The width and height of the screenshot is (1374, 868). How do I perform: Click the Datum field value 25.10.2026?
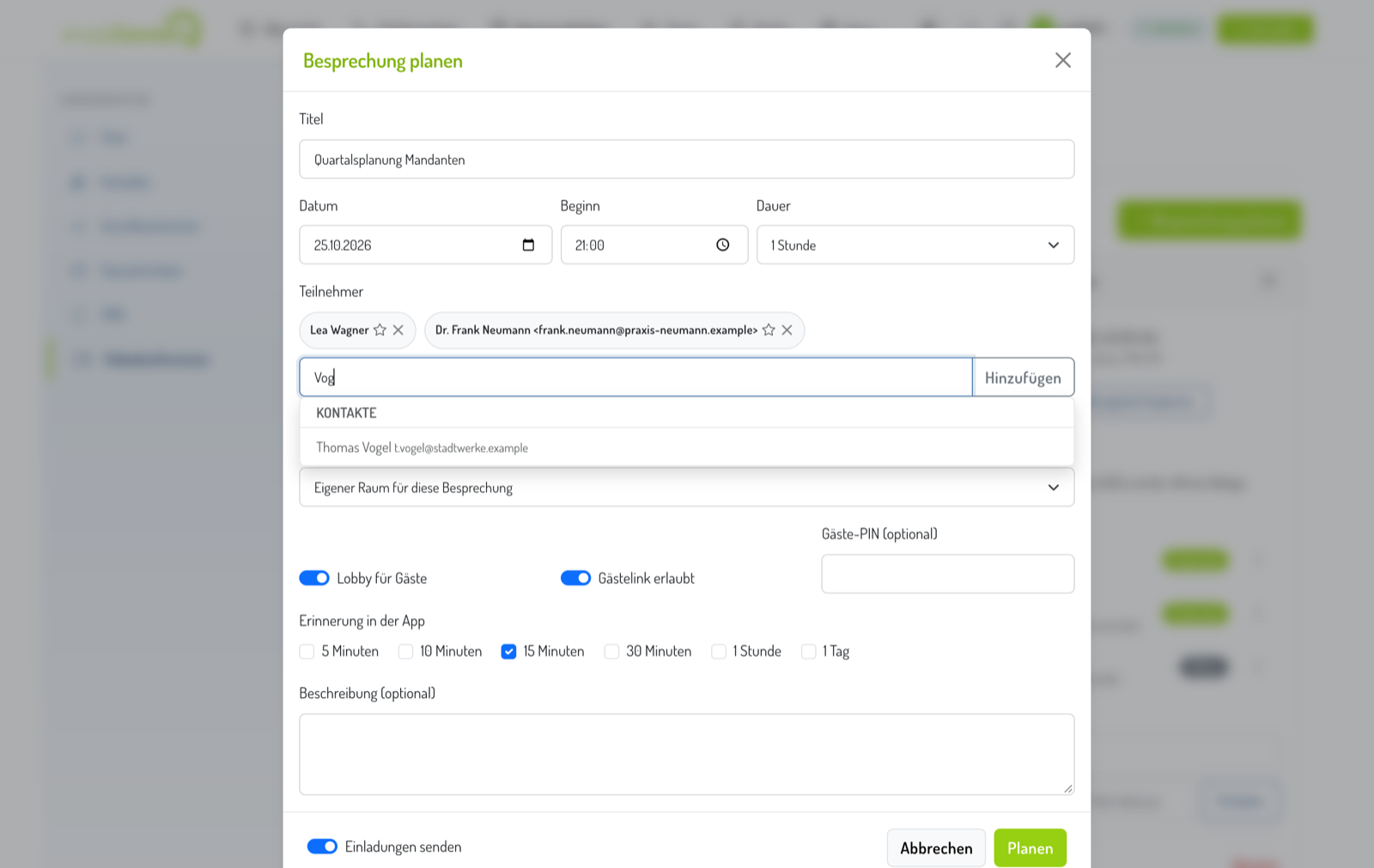[343, 246]
